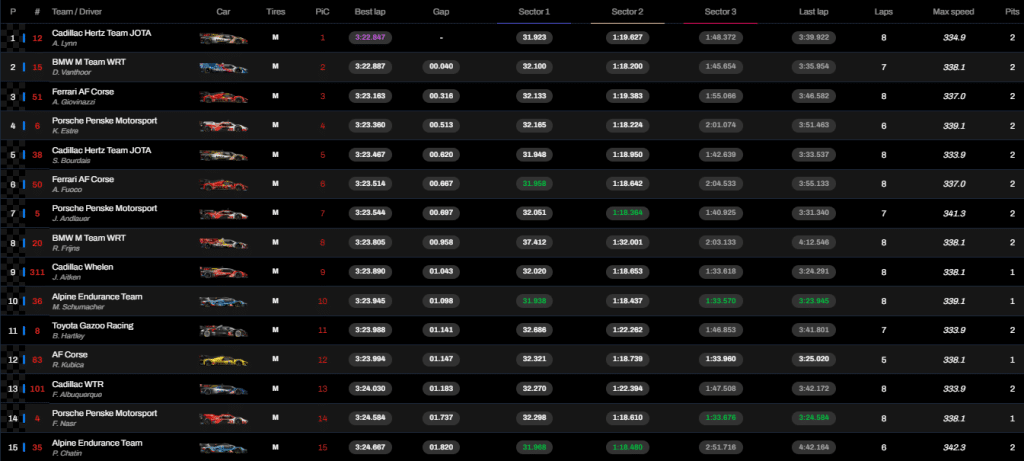Click car number 101
This screenshot has height=461, width=1024.
pyautogui.click(x=37, y=389)
